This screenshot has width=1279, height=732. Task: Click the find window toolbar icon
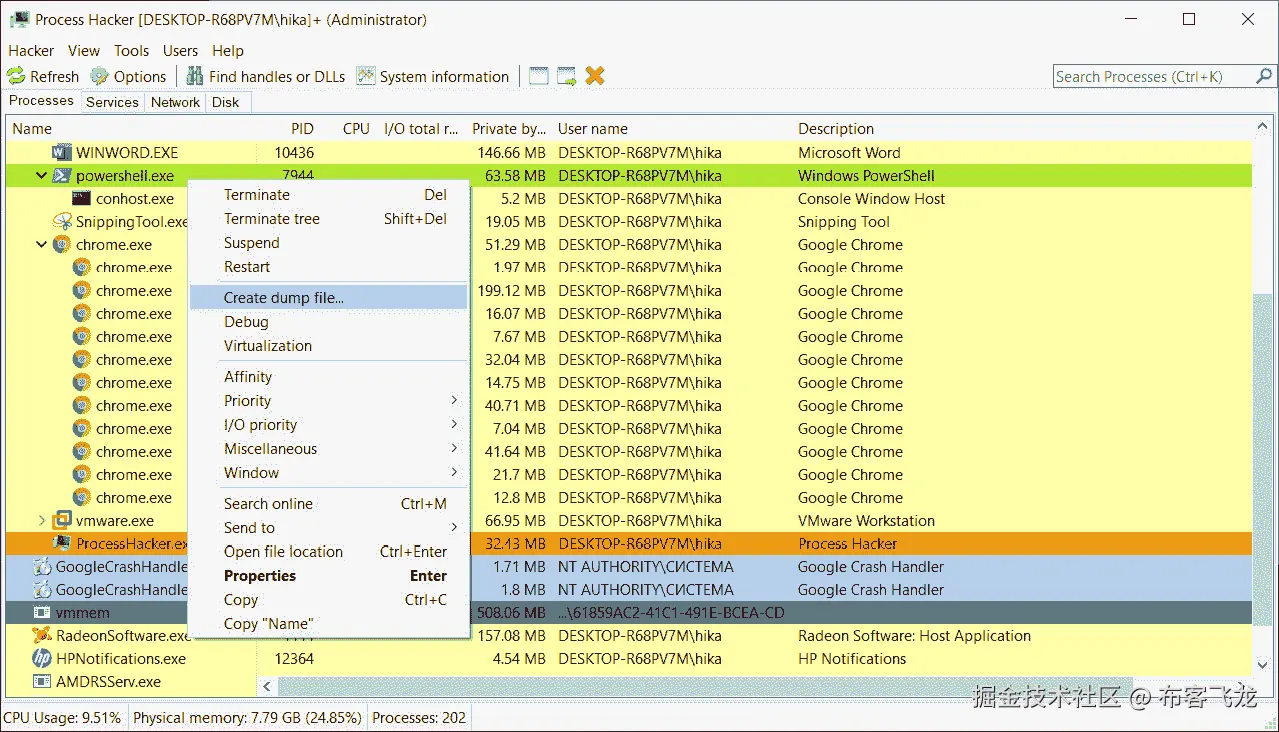pos(539,76)
